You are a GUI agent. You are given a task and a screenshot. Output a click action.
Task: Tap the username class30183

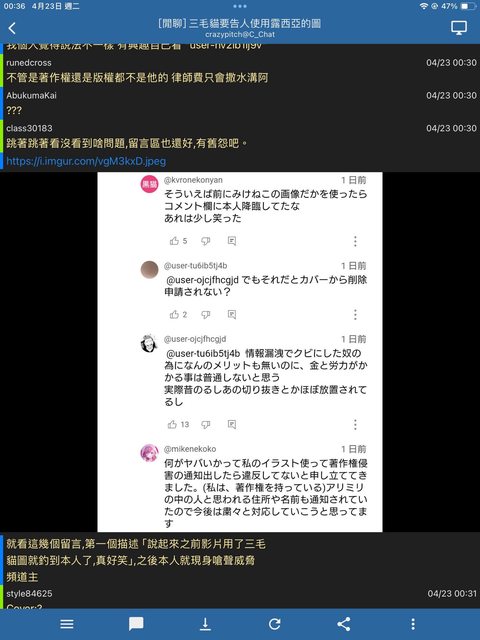coord(29,129)
